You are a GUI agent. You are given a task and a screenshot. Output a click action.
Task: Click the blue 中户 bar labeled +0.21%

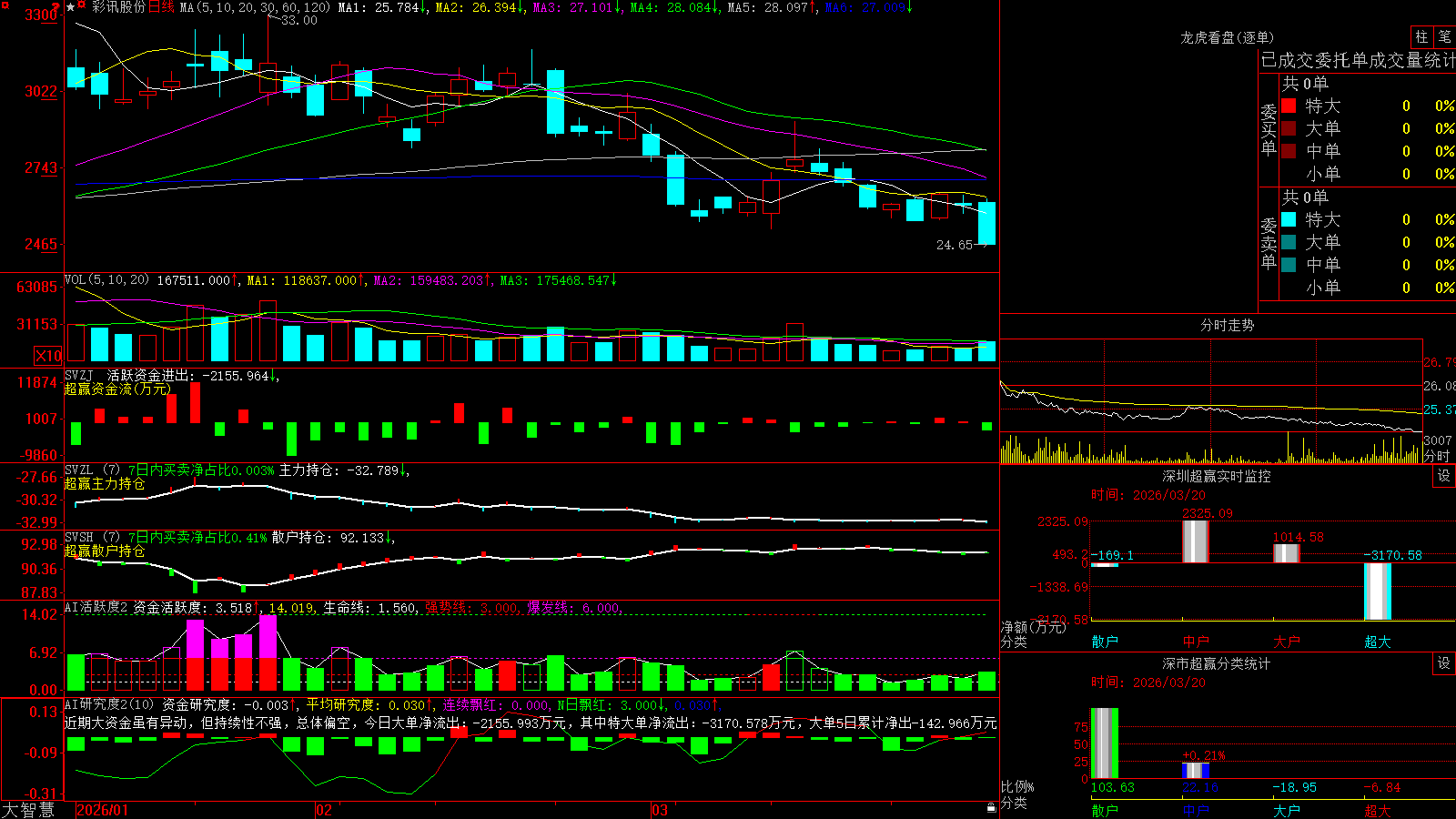click(x=1196, y=770)
